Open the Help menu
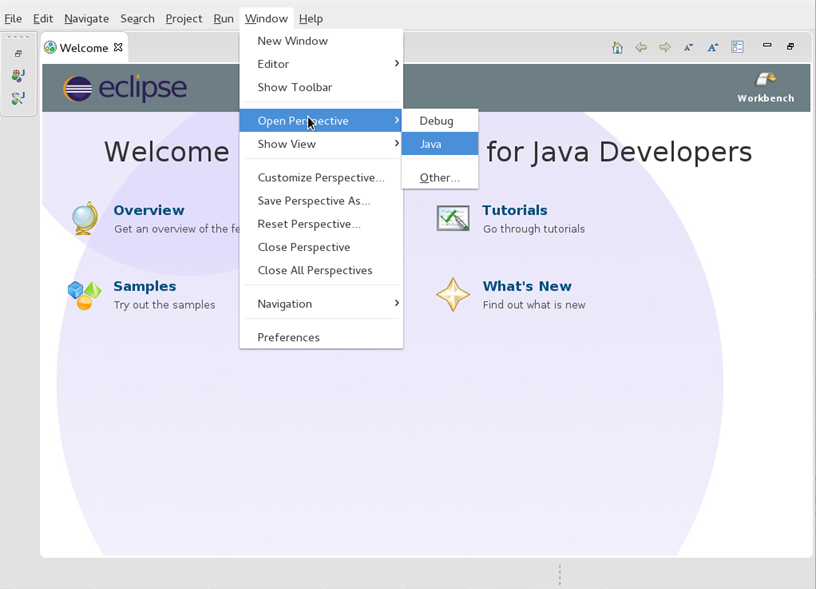The image size is (816, 589). 311,19
